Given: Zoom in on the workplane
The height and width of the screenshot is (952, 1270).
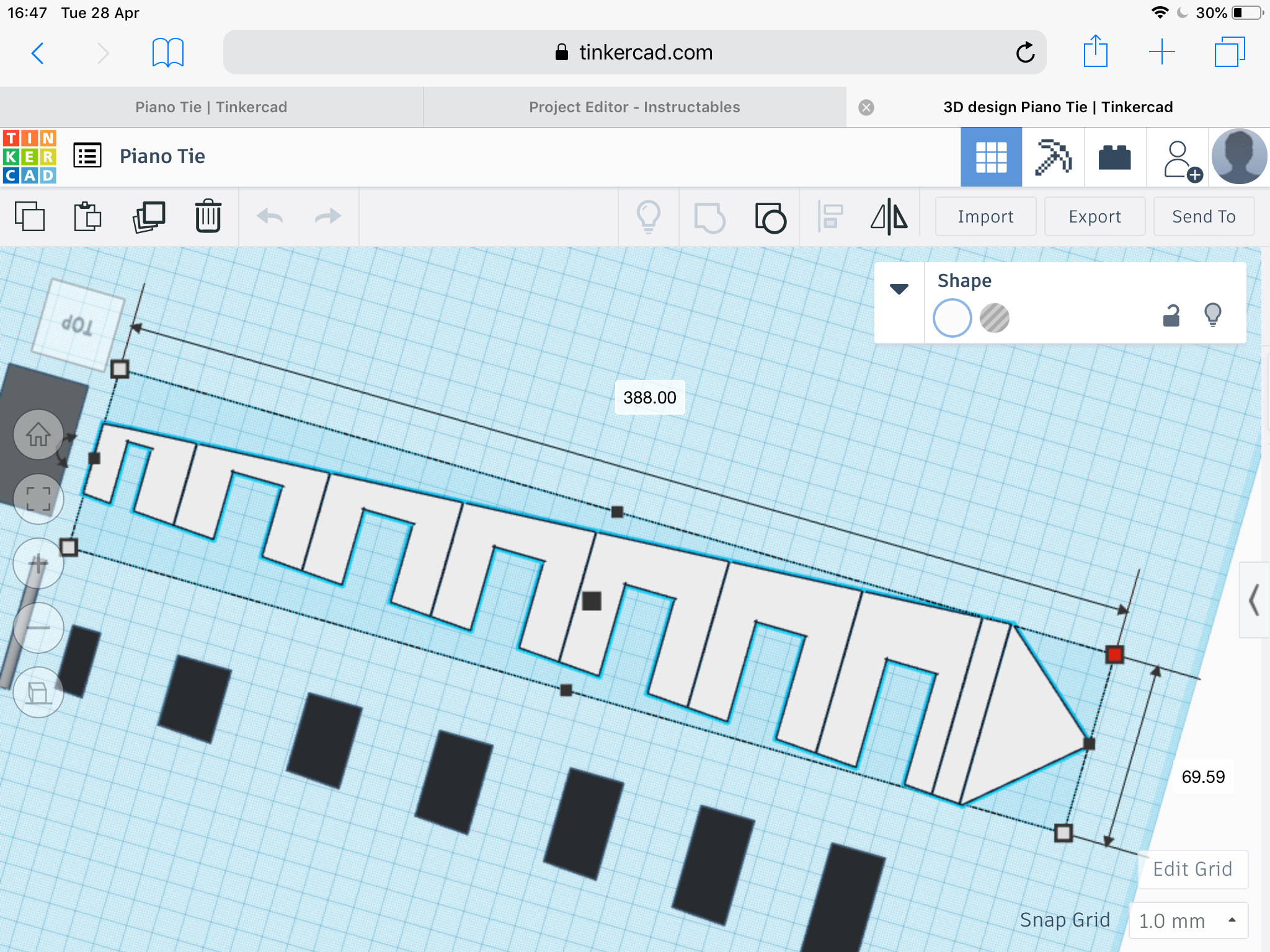Looking at the screenshot, I should (x=38, y=563).
